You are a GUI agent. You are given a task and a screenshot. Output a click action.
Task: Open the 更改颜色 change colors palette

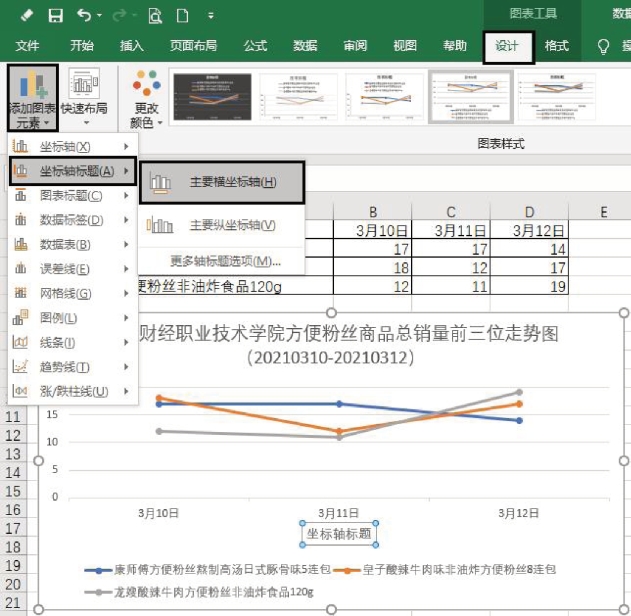tap(146, 98)
